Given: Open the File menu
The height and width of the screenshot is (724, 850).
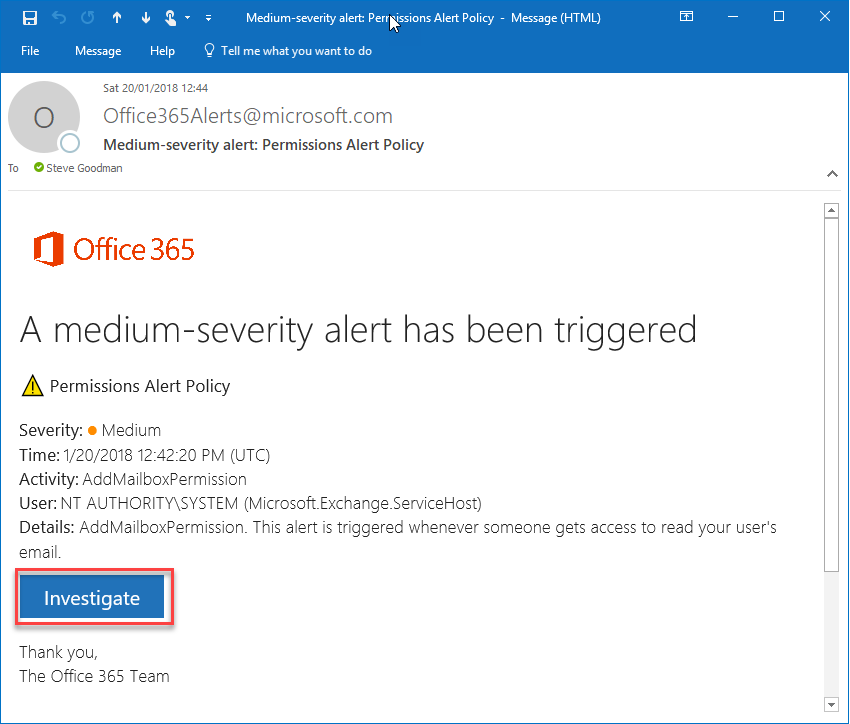Looking at the screenshot, I should click(30, 51).
